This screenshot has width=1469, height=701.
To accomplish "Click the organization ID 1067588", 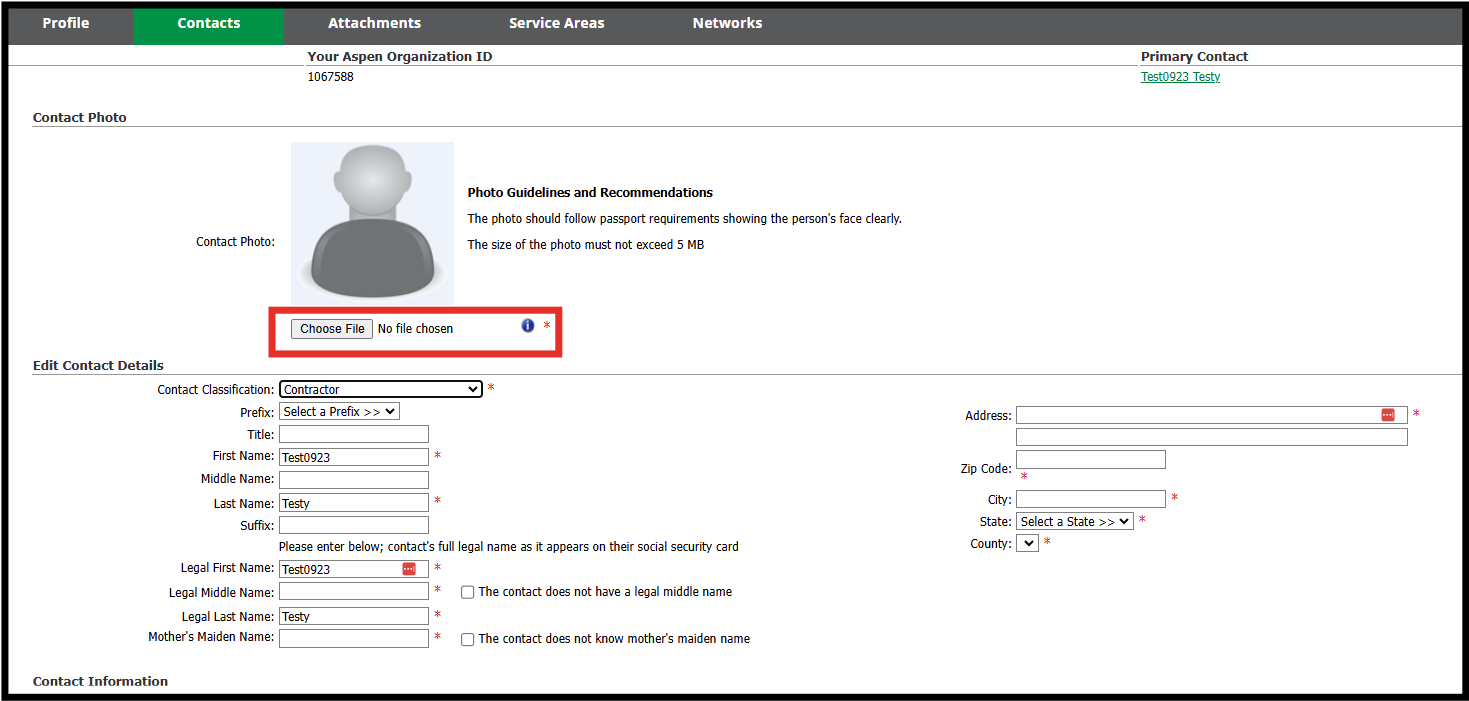I will pos(330,77).
